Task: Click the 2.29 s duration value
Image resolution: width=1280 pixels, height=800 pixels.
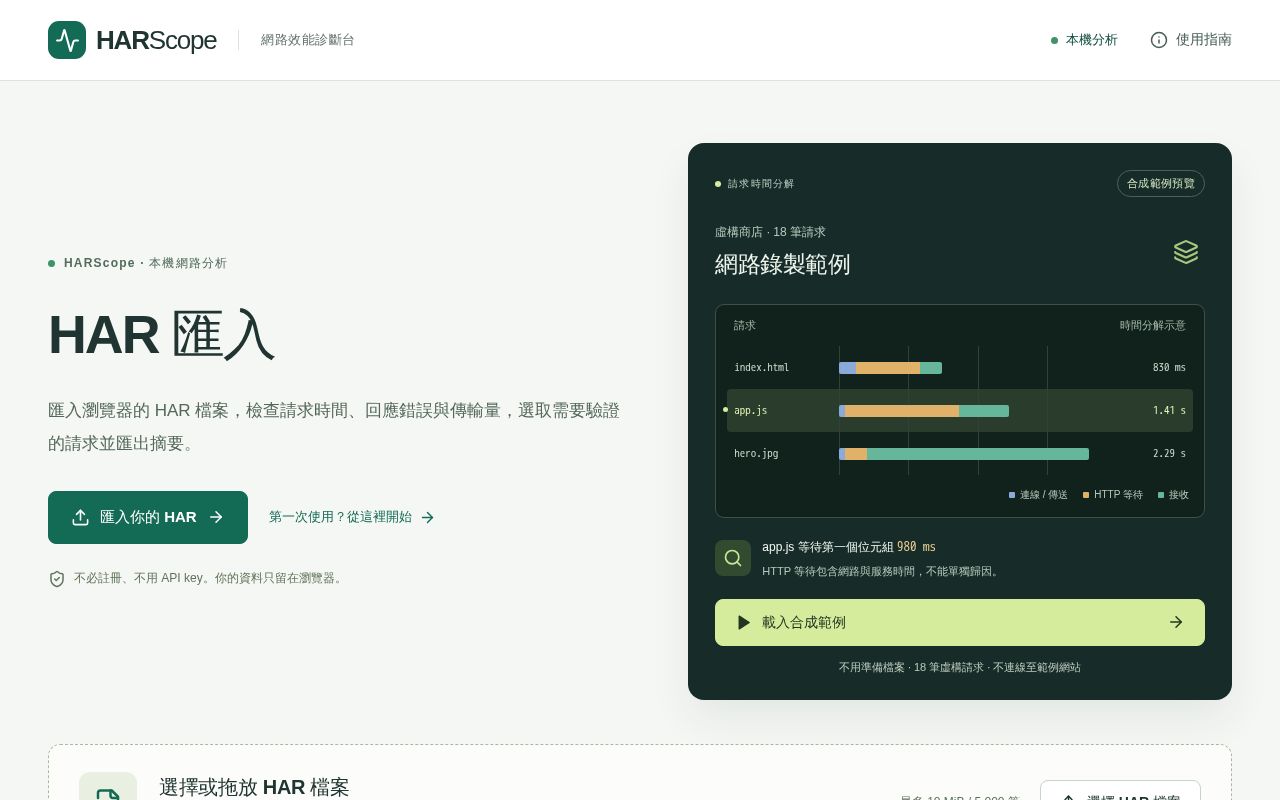Action: [x=1169, y=454]
